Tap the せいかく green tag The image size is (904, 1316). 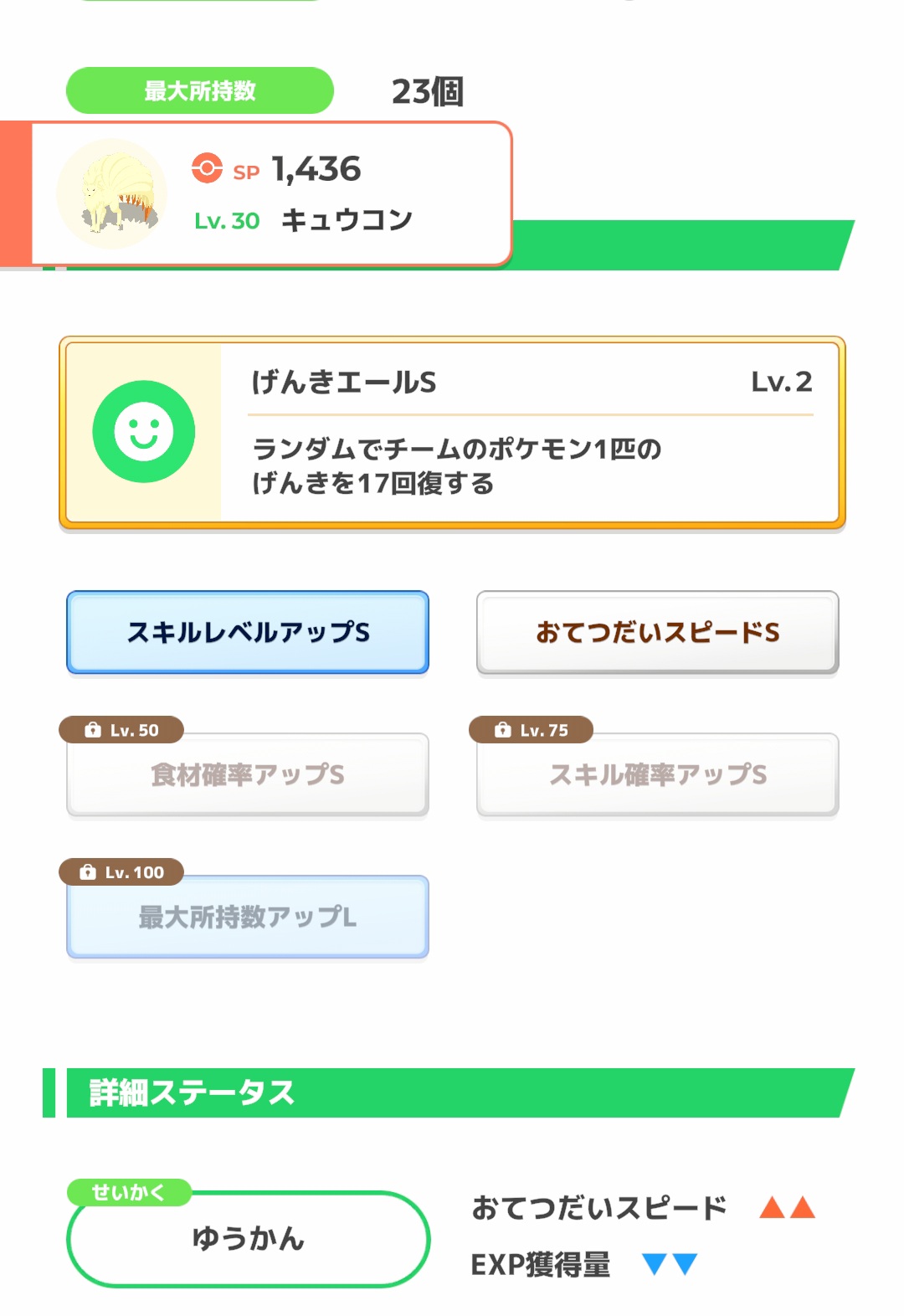[x=129, y=1192]
